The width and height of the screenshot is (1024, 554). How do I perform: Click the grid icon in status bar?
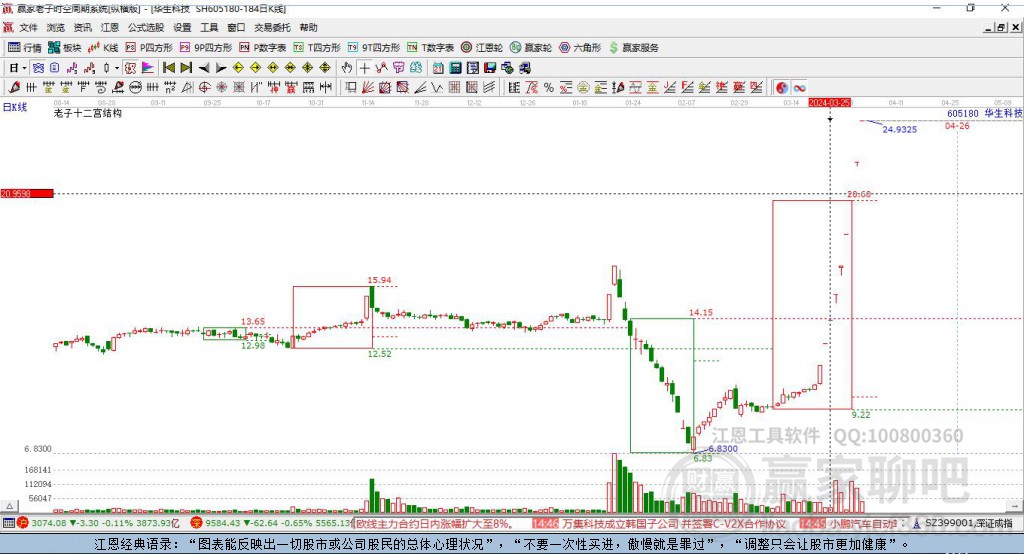[x=8, y=523]
